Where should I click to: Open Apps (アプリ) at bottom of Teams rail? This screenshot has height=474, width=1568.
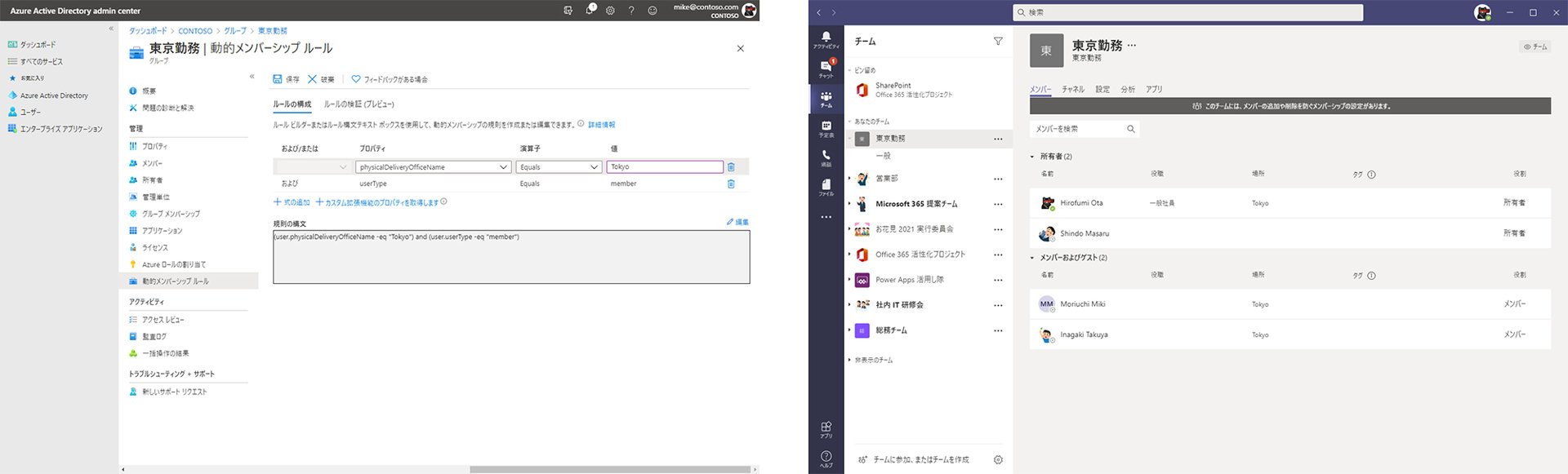pyautogui.click(x=826, y=429)
